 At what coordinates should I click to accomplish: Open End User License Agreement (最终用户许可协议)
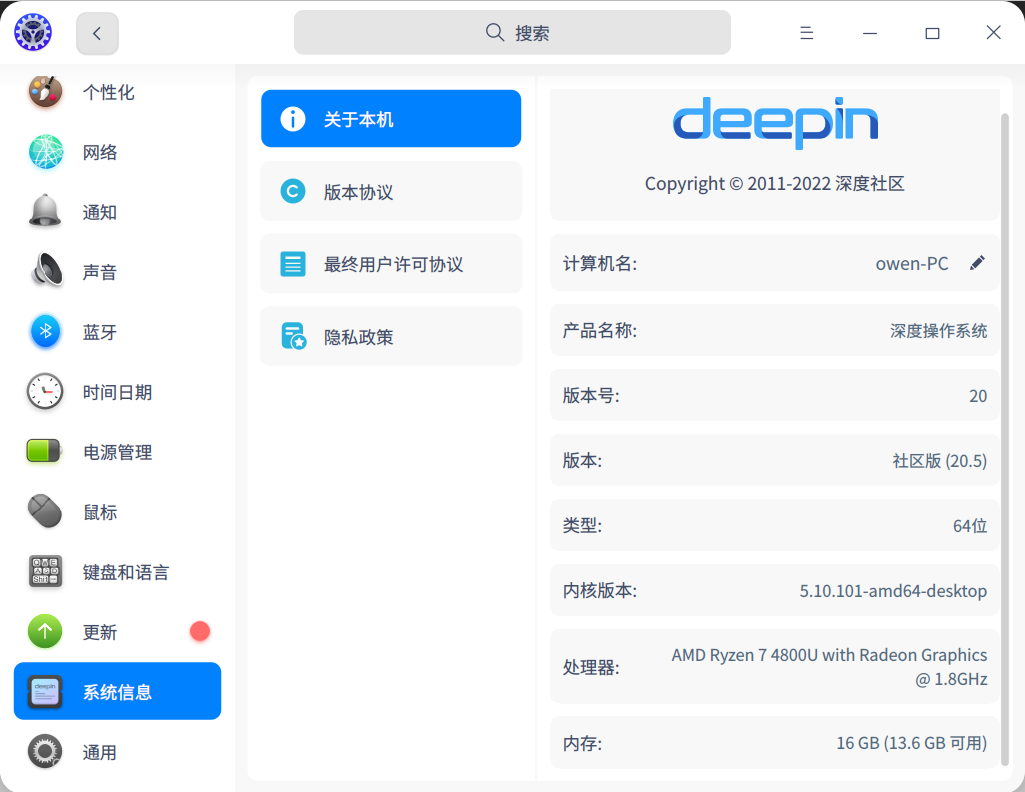pos(391,264)
